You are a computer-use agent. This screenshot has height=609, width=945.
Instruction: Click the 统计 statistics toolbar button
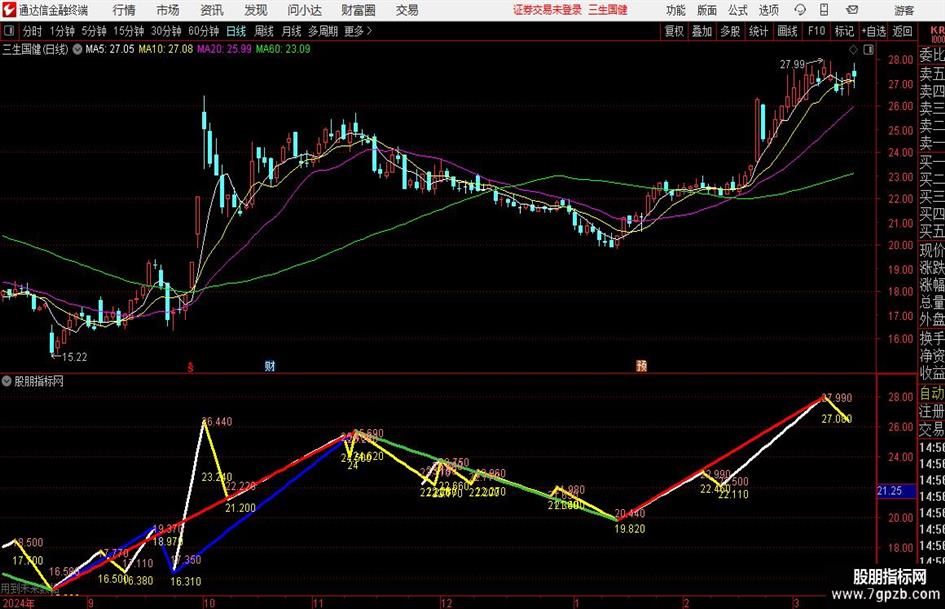click(758, 31)
